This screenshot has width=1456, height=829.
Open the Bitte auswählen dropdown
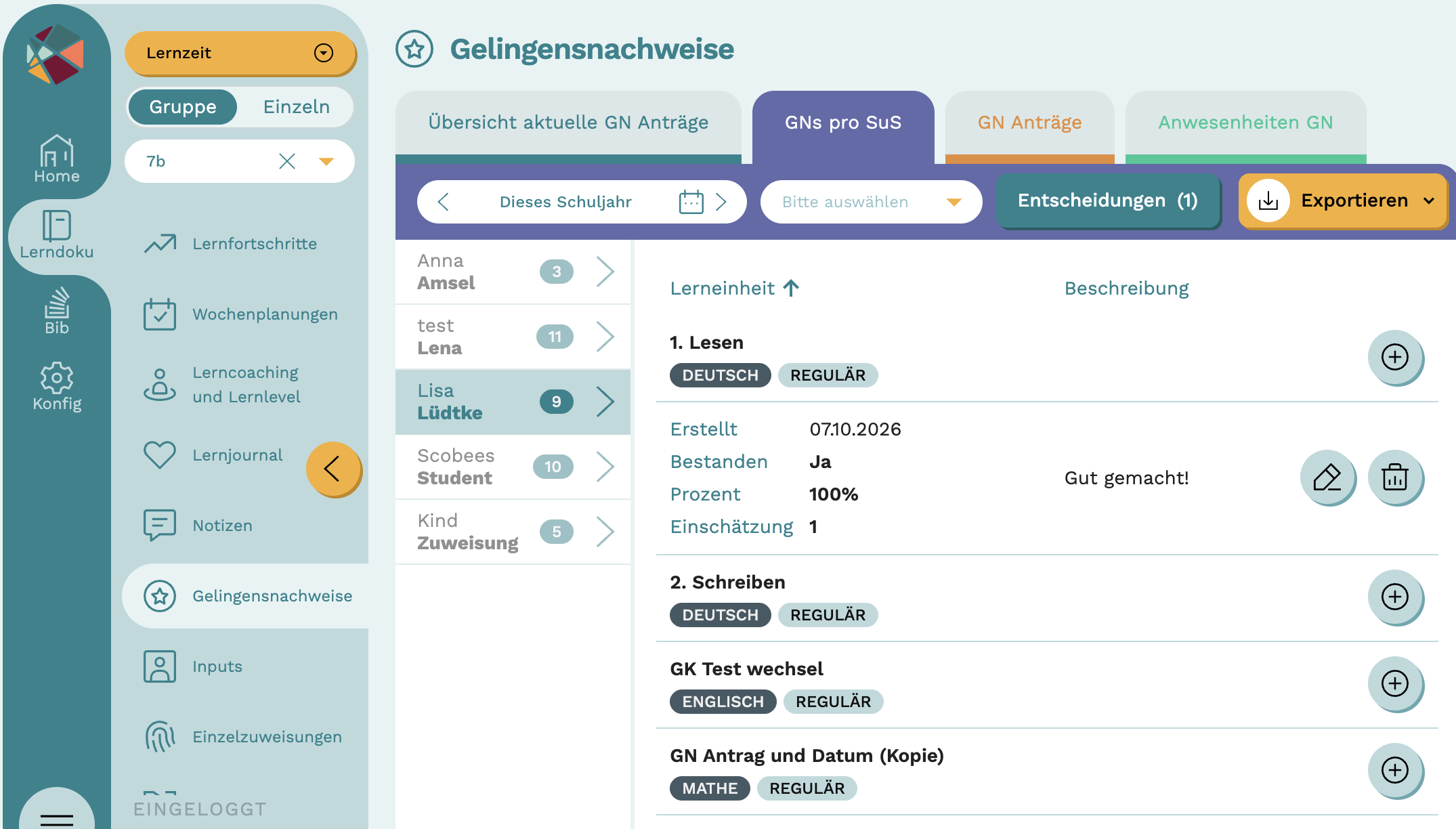[x=871, y=202]
